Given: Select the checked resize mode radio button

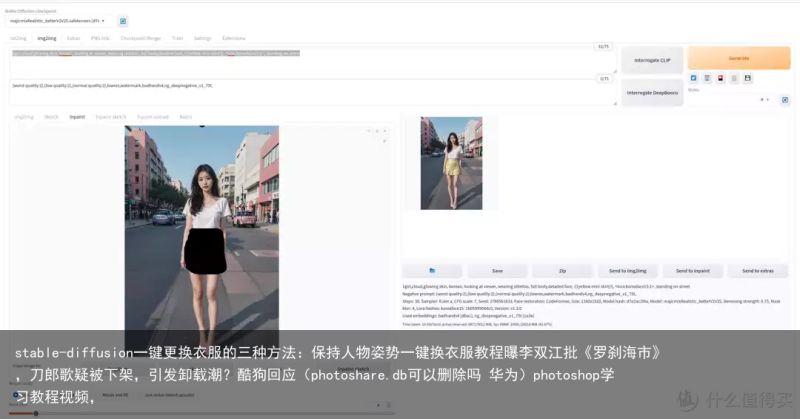Looking at the screenshot, I should pyautogui.click(x=16, y=395).
